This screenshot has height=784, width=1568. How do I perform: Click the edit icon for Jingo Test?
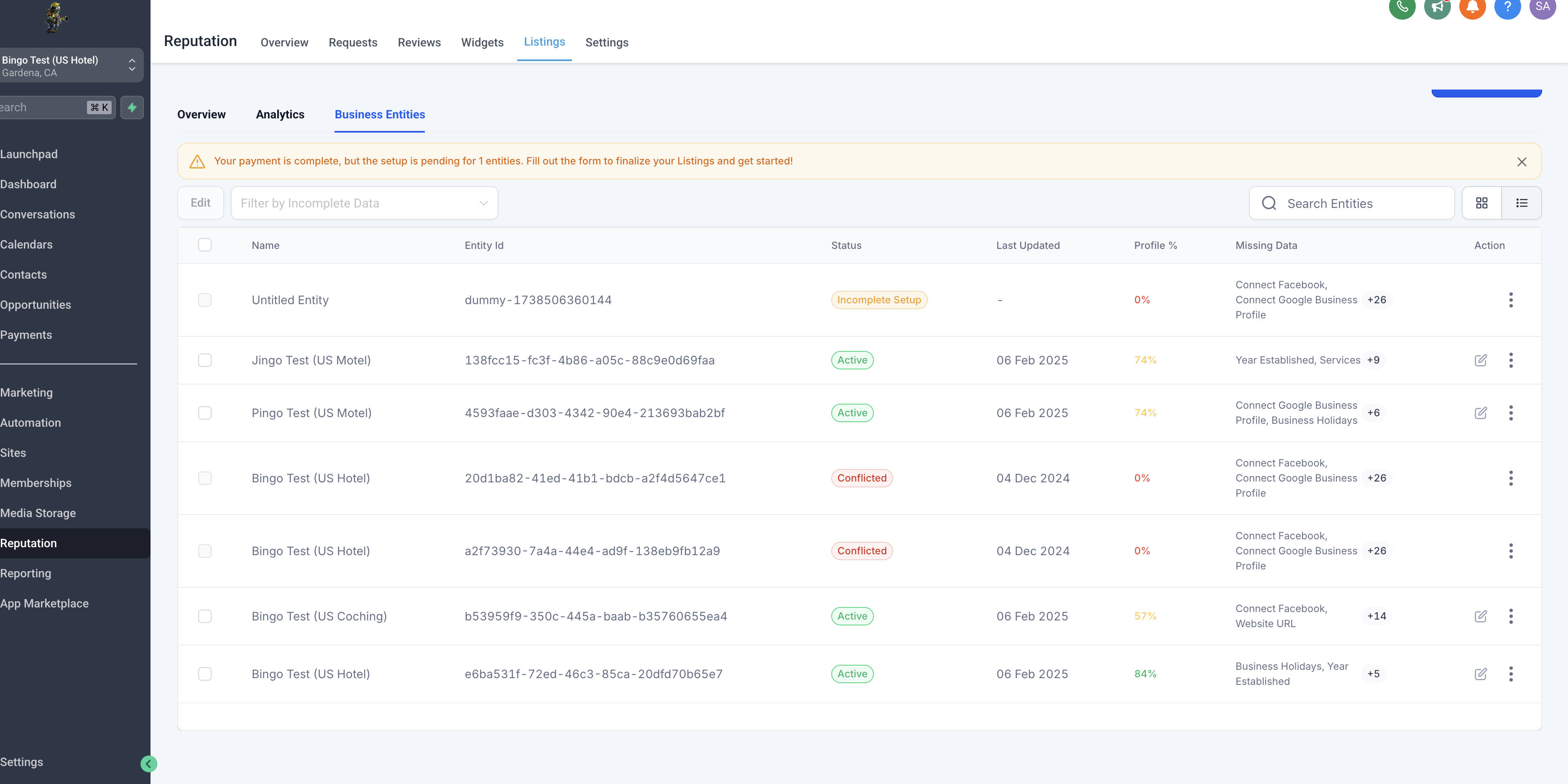tap(1480, 360)
